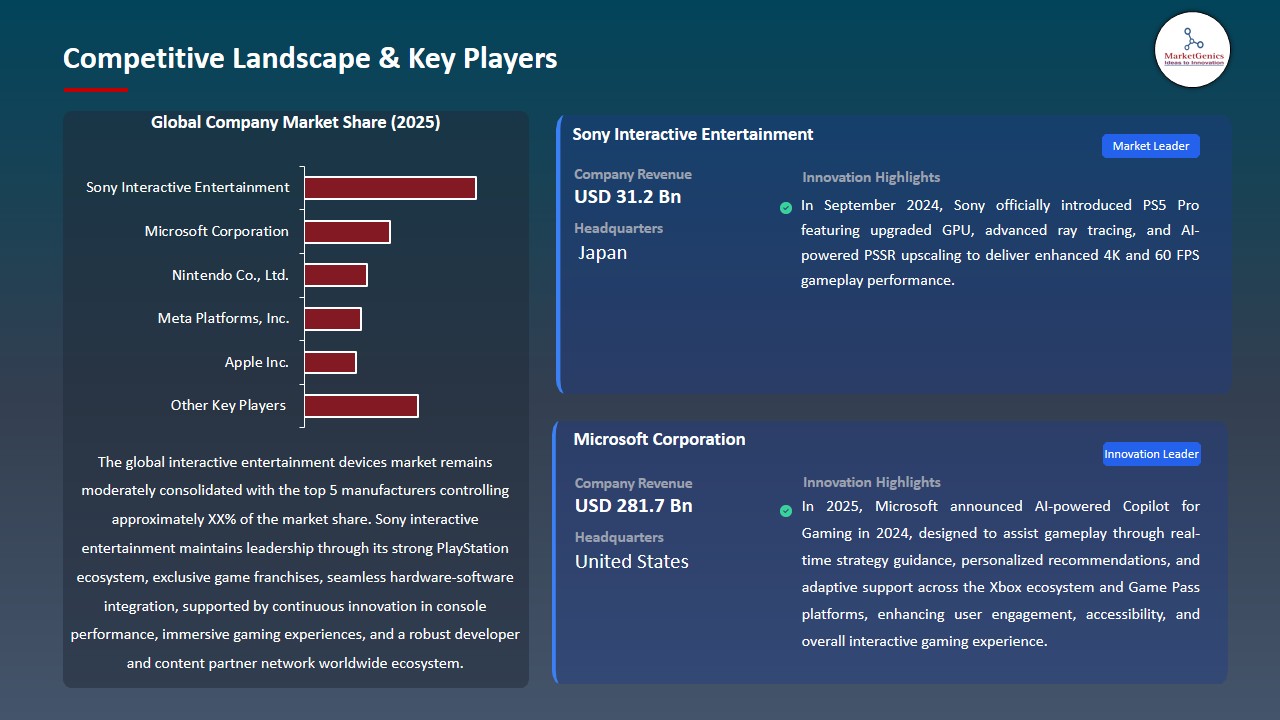Click the MarketGenics logo
1280x720 pixels.
pyautogui.click(x=1192, y=50)
